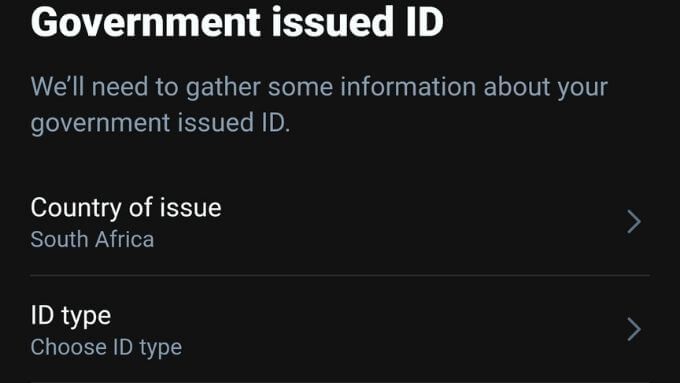Viewport: 680px width, 383px height.
Task: Select the South Africa country value
Action: [x=92, y=239]
